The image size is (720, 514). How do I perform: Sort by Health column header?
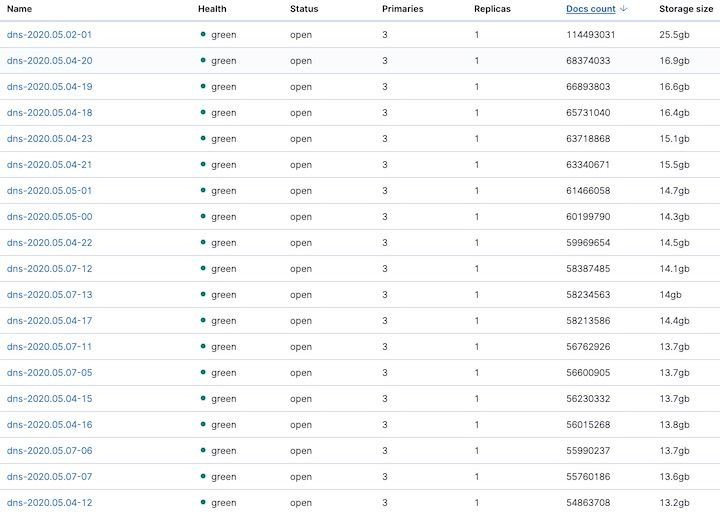(212, 9)
